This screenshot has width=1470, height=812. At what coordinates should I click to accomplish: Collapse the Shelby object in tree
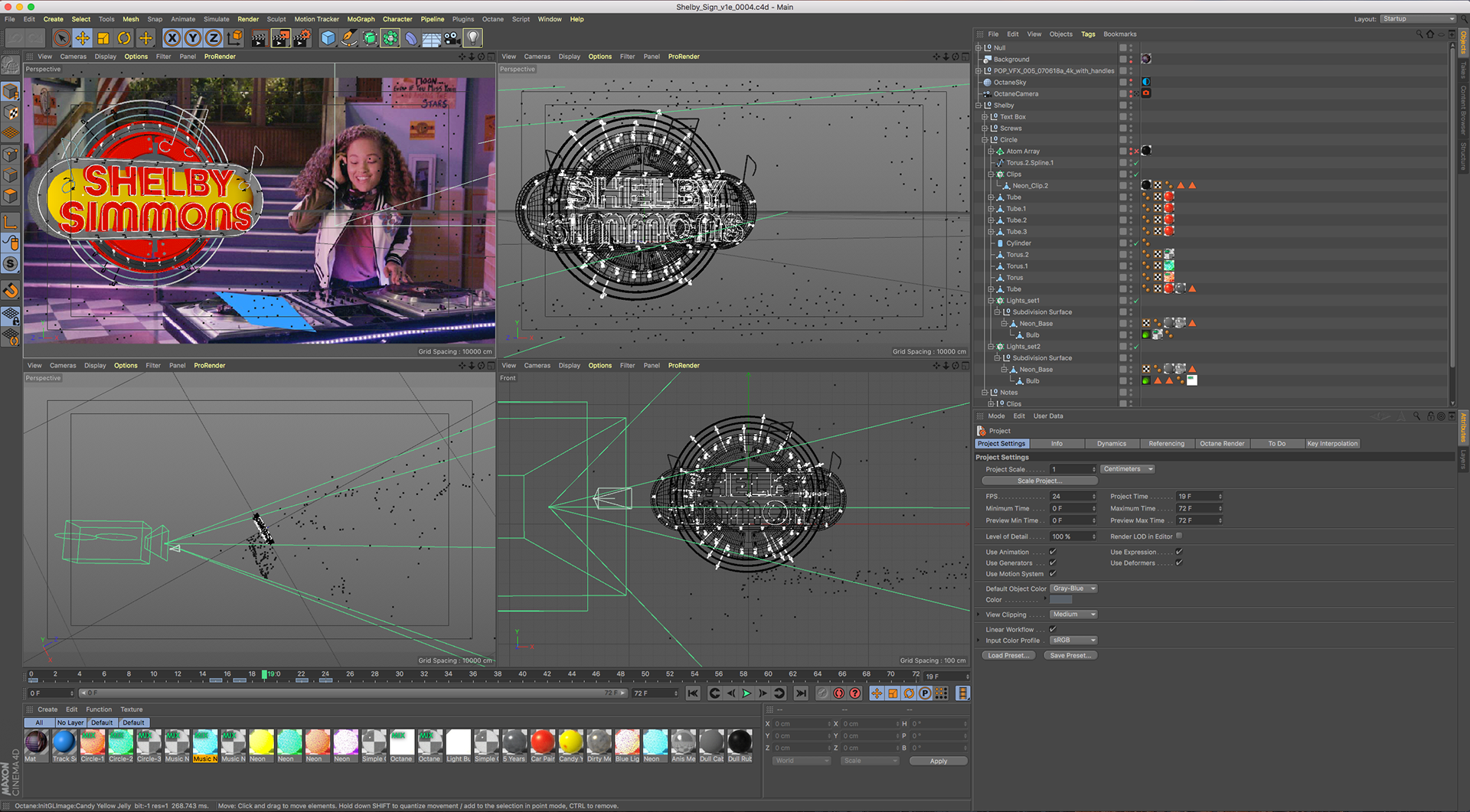click(978, 106)
